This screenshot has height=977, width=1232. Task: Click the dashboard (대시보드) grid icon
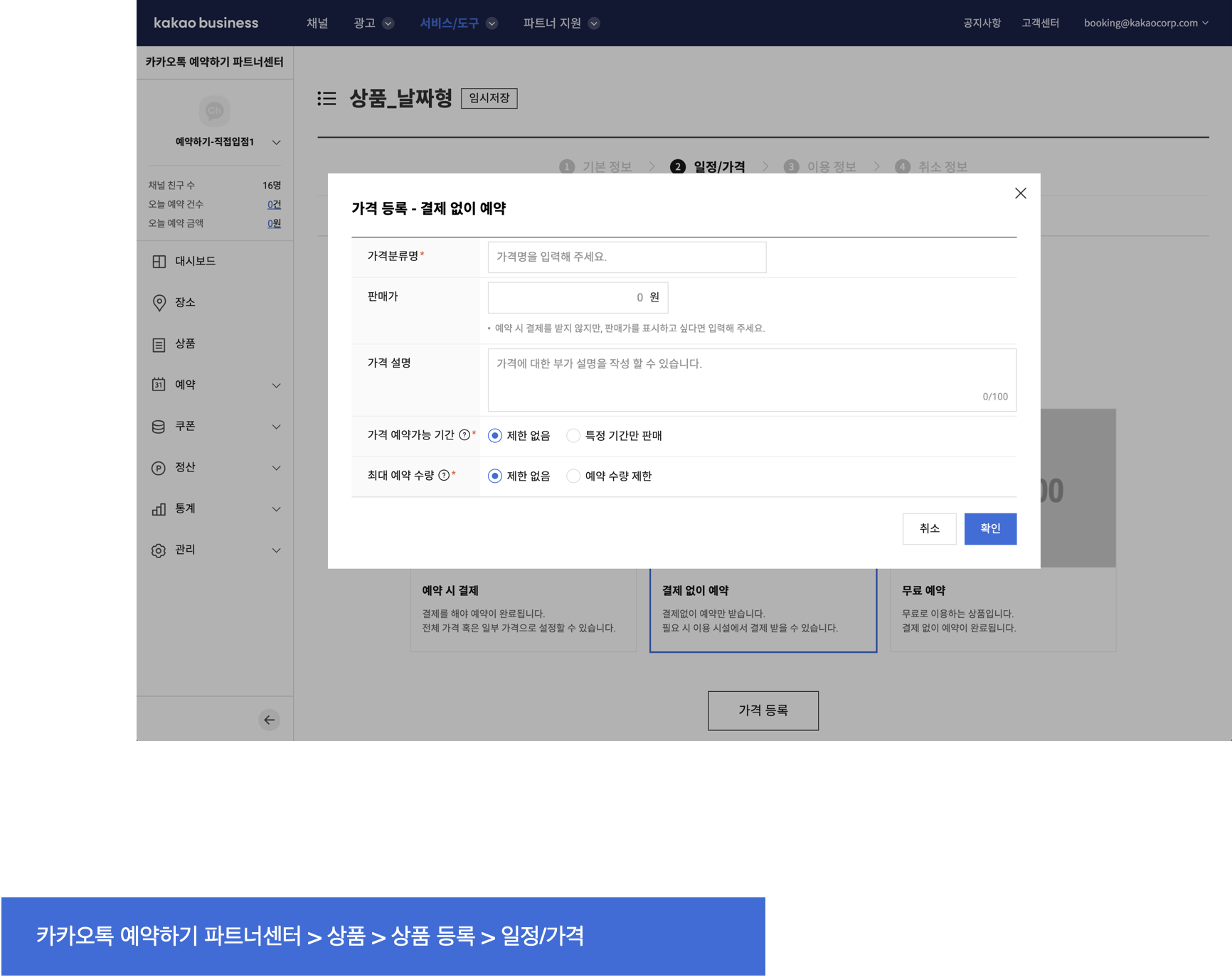(x=159, y=262)
